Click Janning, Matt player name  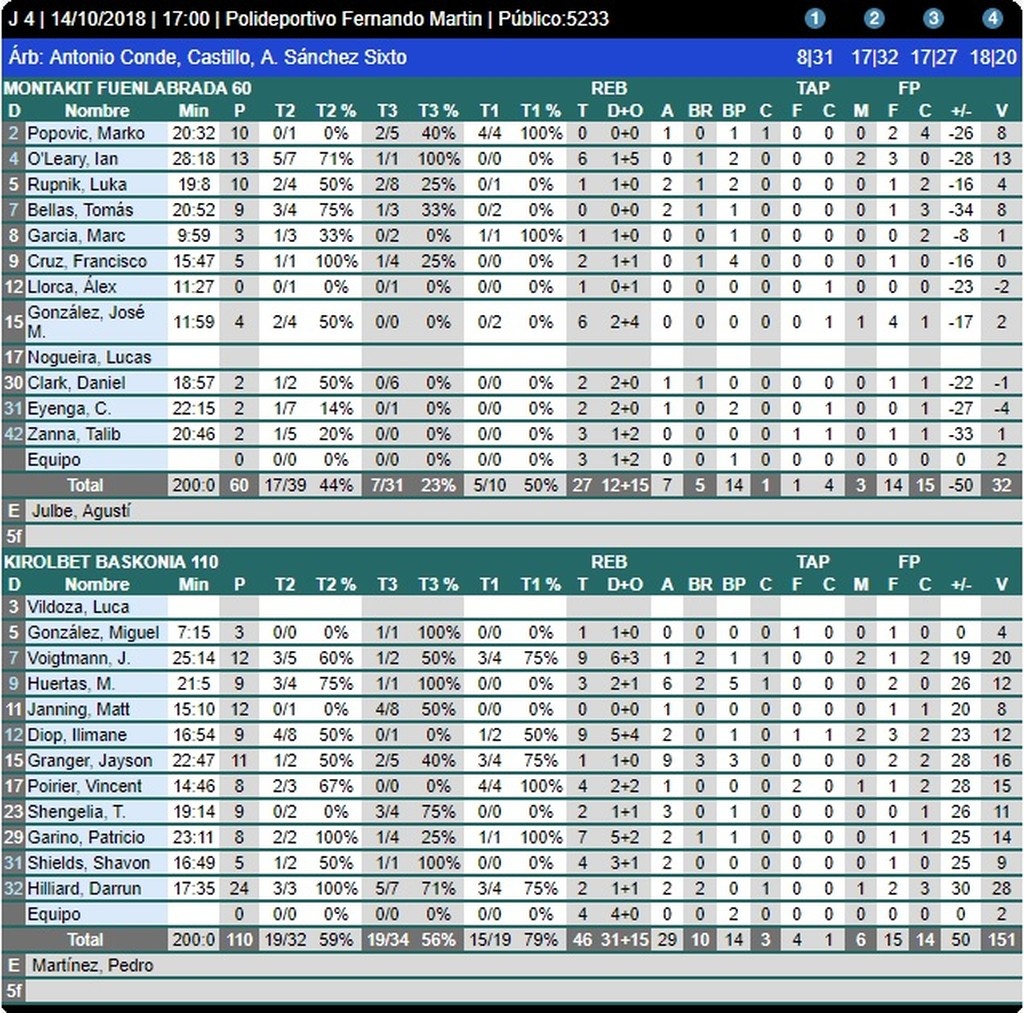point(78,709)
